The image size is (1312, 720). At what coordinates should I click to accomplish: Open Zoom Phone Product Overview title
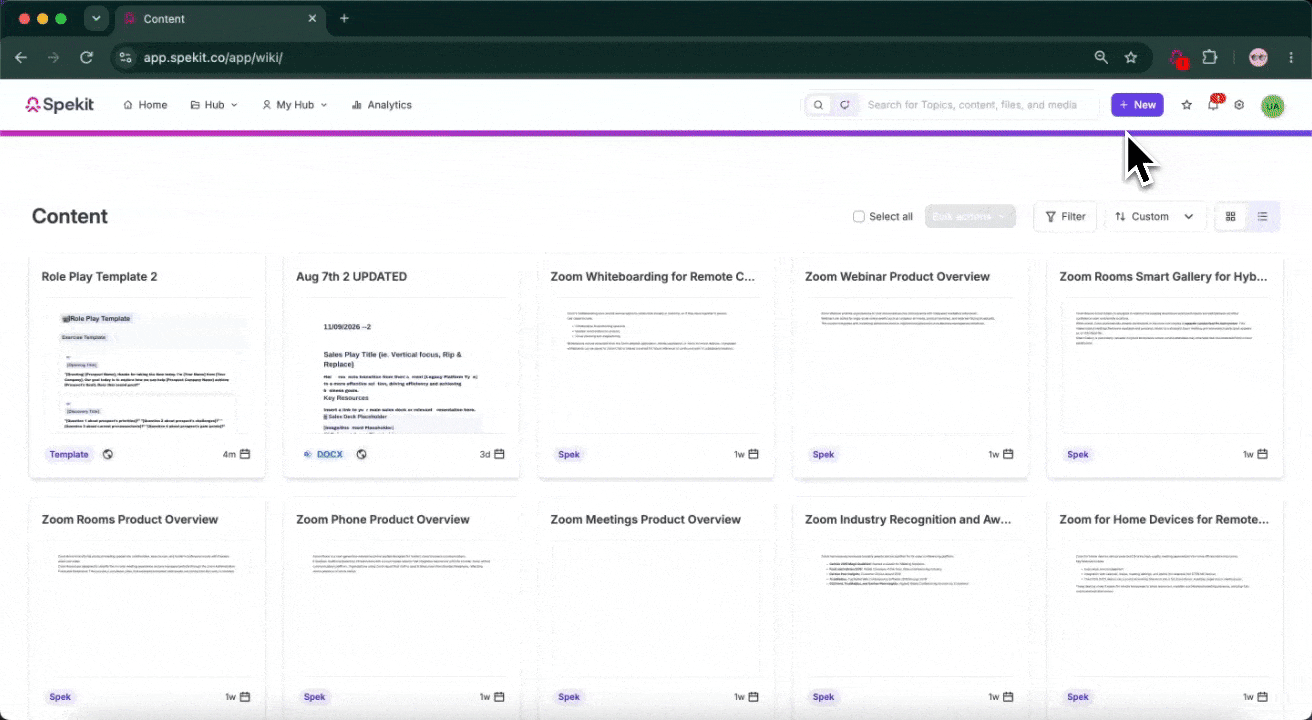383,520
